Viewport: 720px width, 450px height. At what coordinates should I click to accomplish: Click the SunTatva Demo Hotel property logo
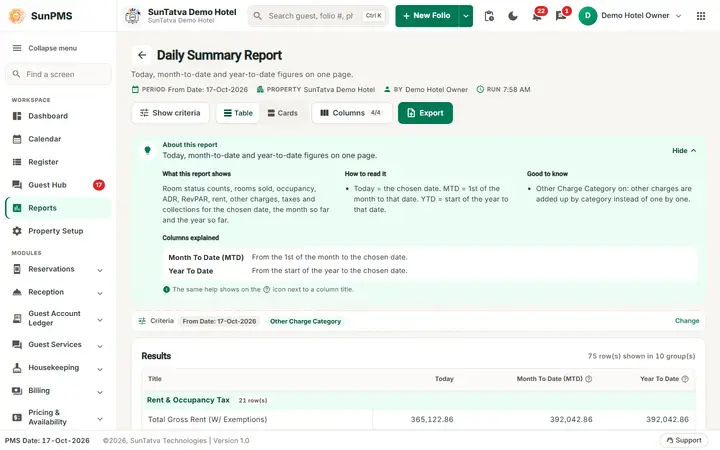133,16
